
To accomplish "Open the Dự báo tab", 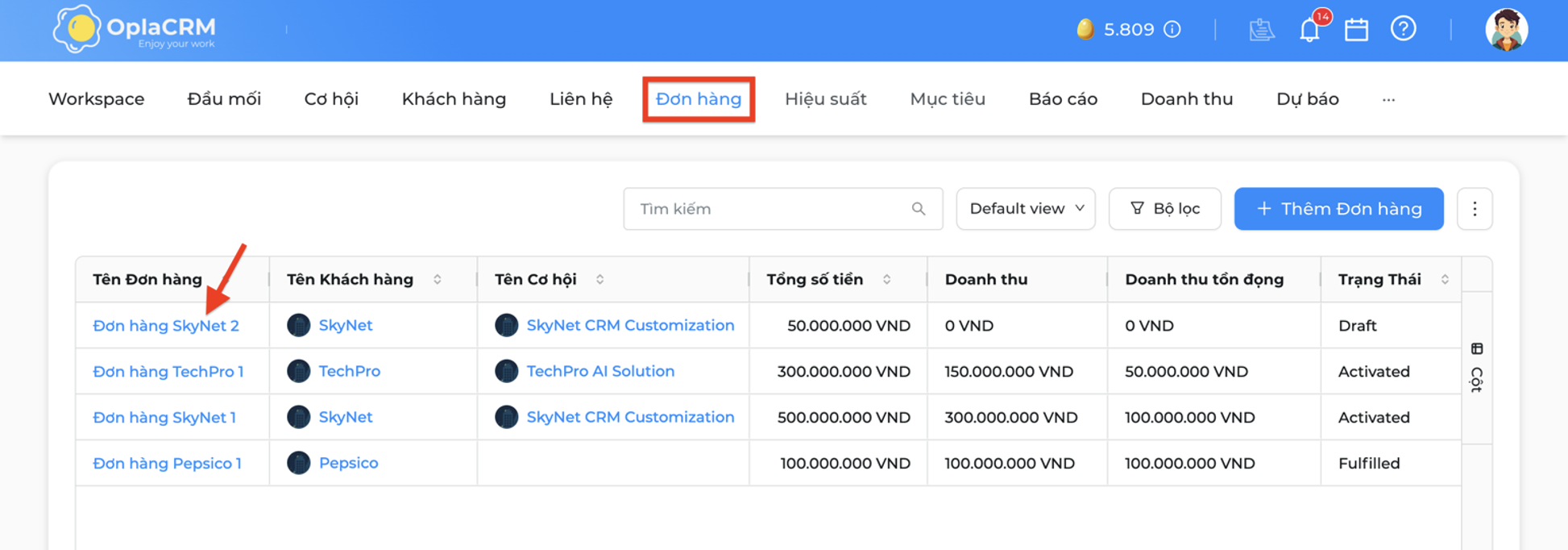I will [1308, 99].
